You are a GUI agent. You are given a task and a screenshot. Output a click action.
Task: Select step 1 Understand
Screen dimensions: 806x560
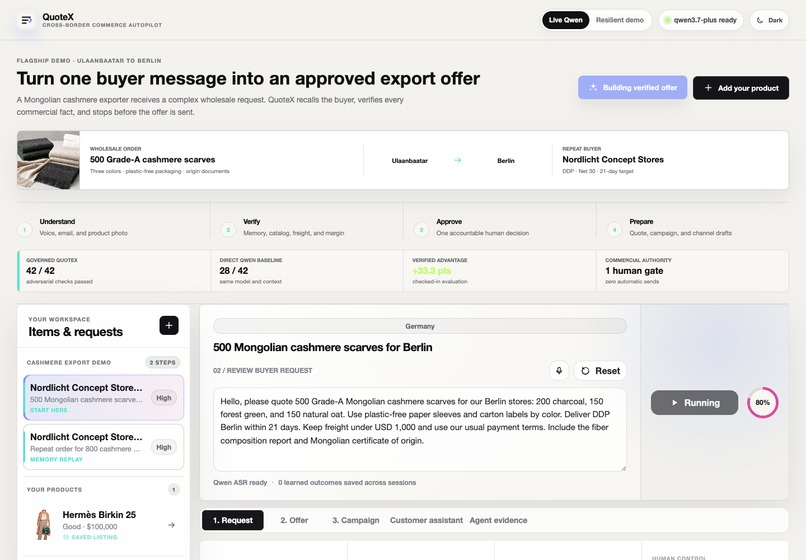114,227
